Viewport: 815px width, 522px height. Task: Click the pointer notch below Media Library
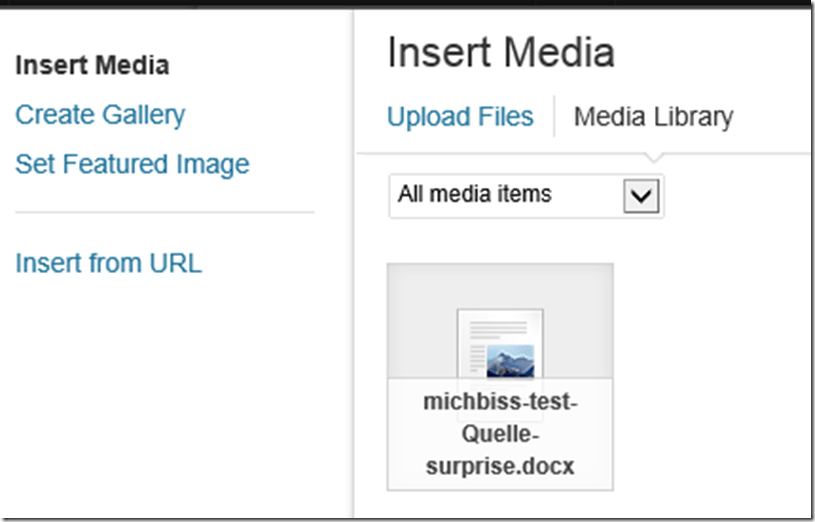[x=653, y=157]
